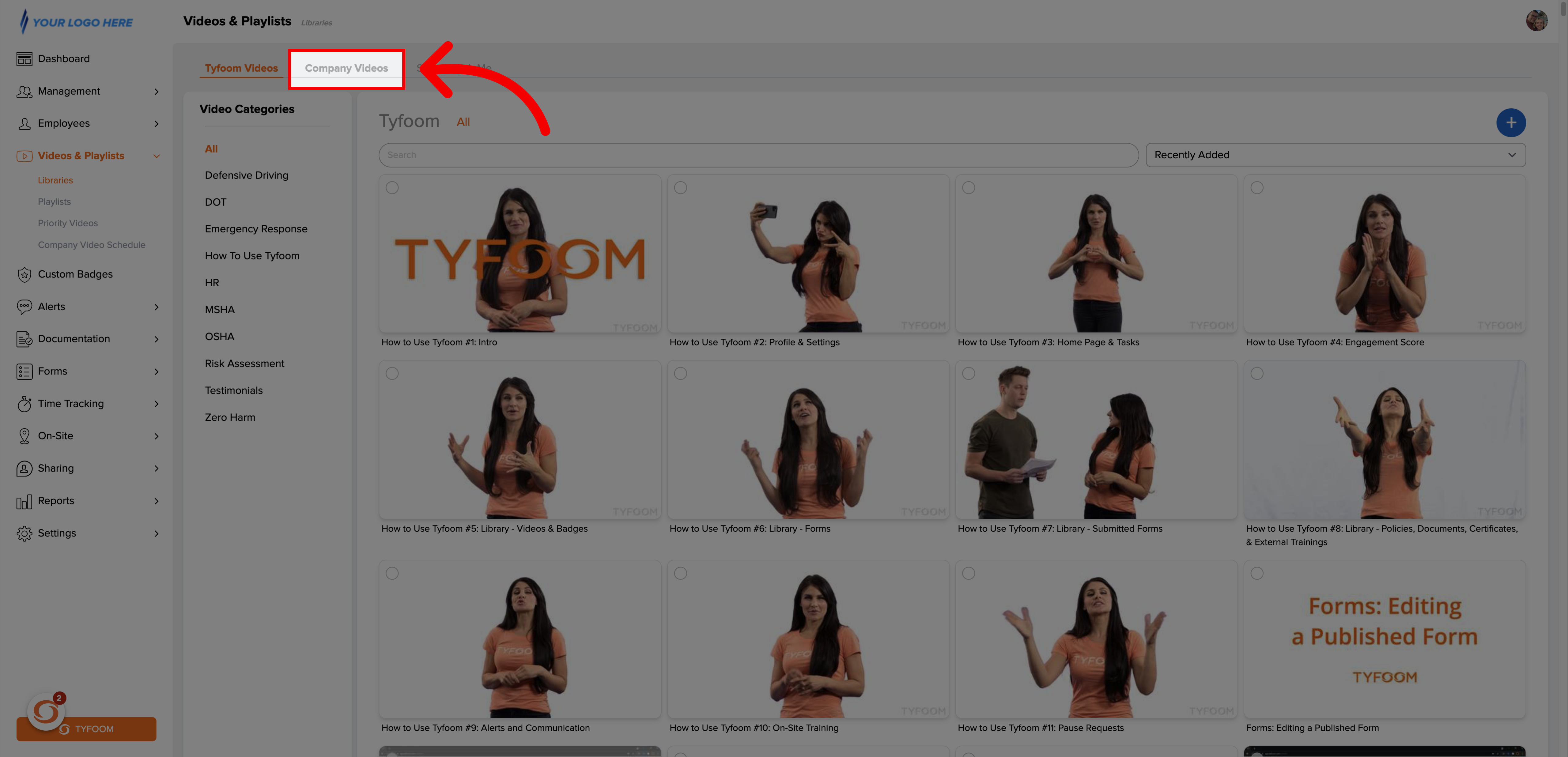Click the Alerts speech bubble icon
Screen dimensions: 1568x757
[x=24, y=307]
